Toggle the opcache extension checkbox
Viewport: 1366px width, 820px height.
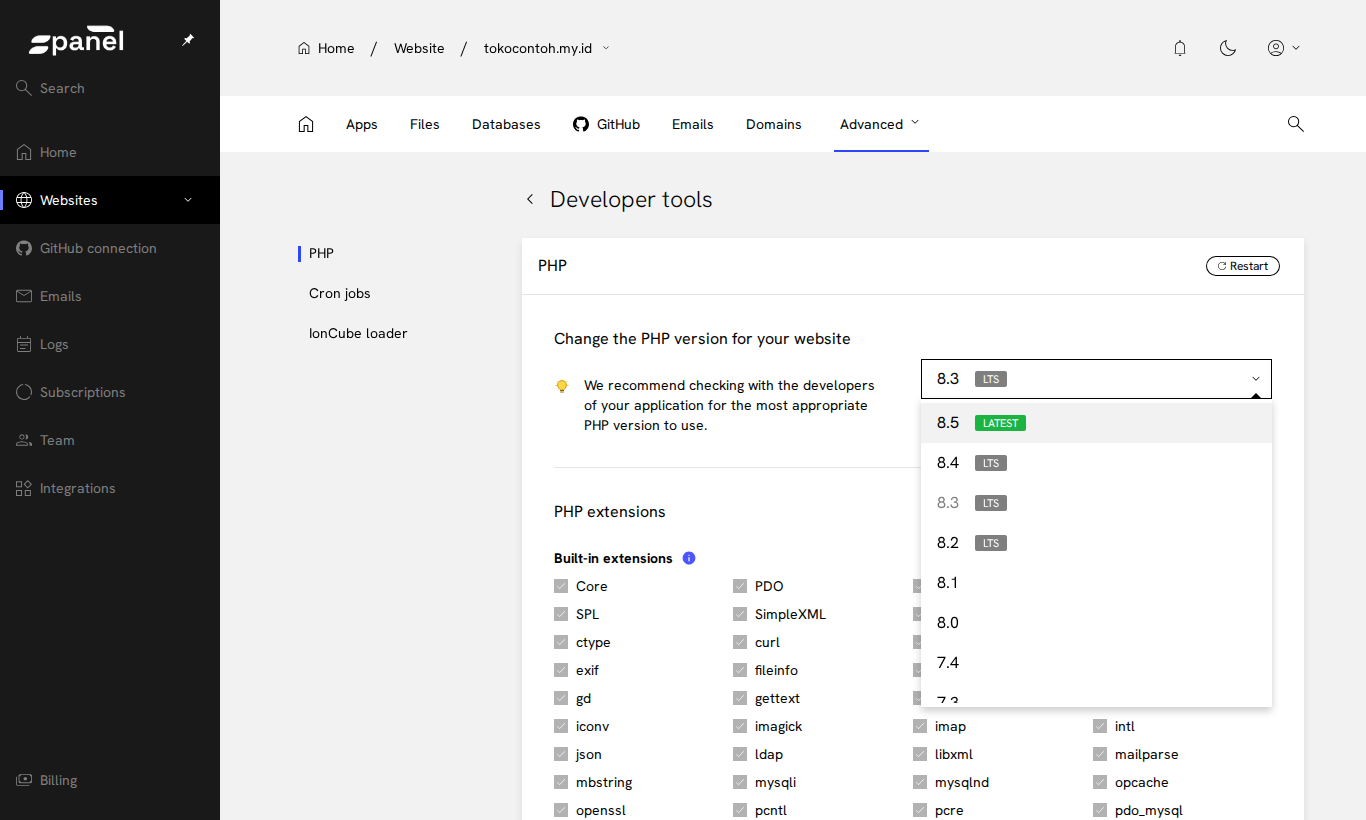point(1100,782)
